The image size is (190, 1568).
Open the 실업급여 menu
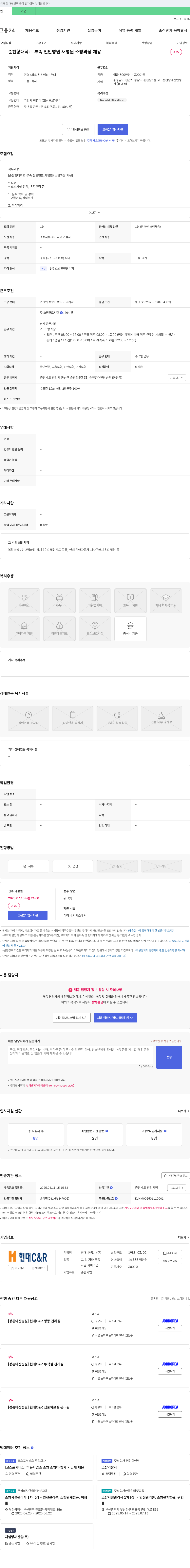tap(94, 30)
